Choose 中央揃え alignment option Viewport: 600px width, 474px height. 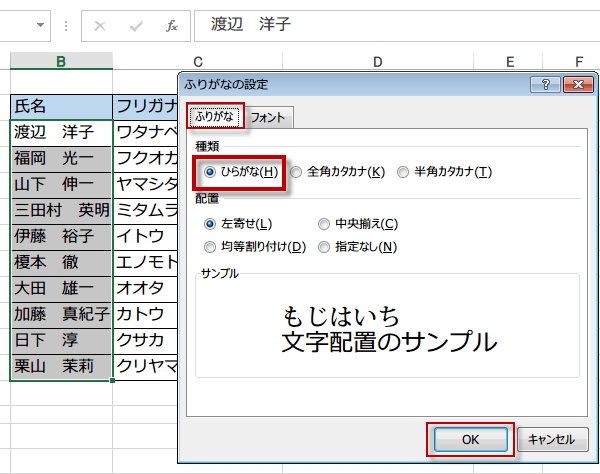coord(325,223)
